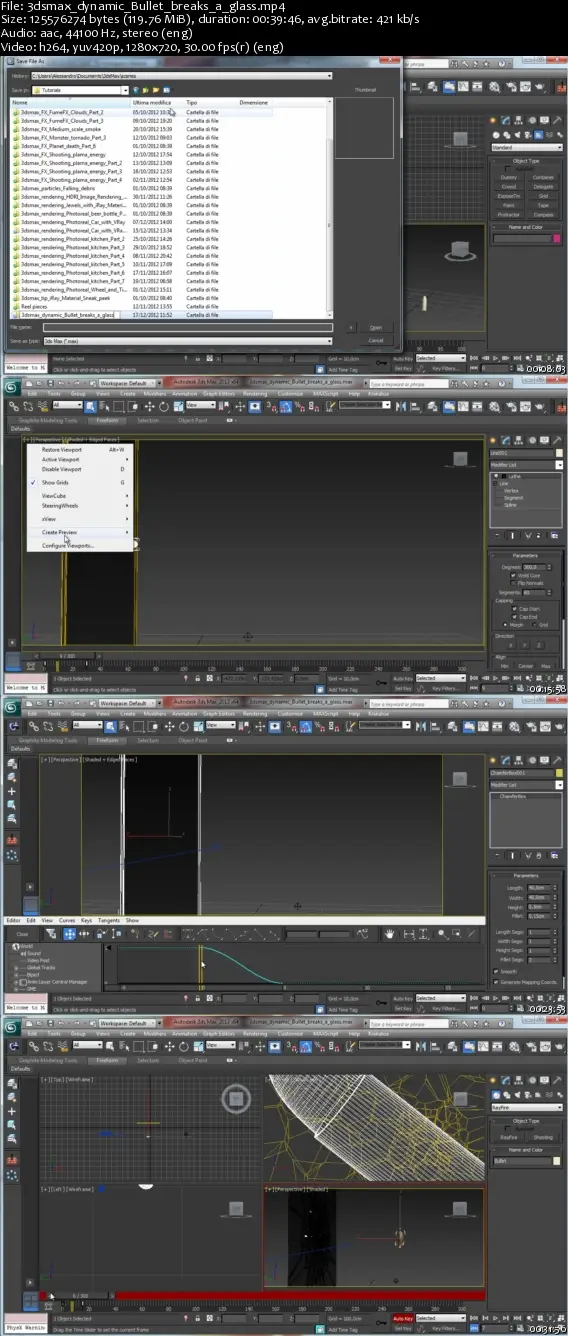The image size is (568, 1336).
Task: Click the 3ds Max application logo above the Lathe viewport
Action: point(11,387)
